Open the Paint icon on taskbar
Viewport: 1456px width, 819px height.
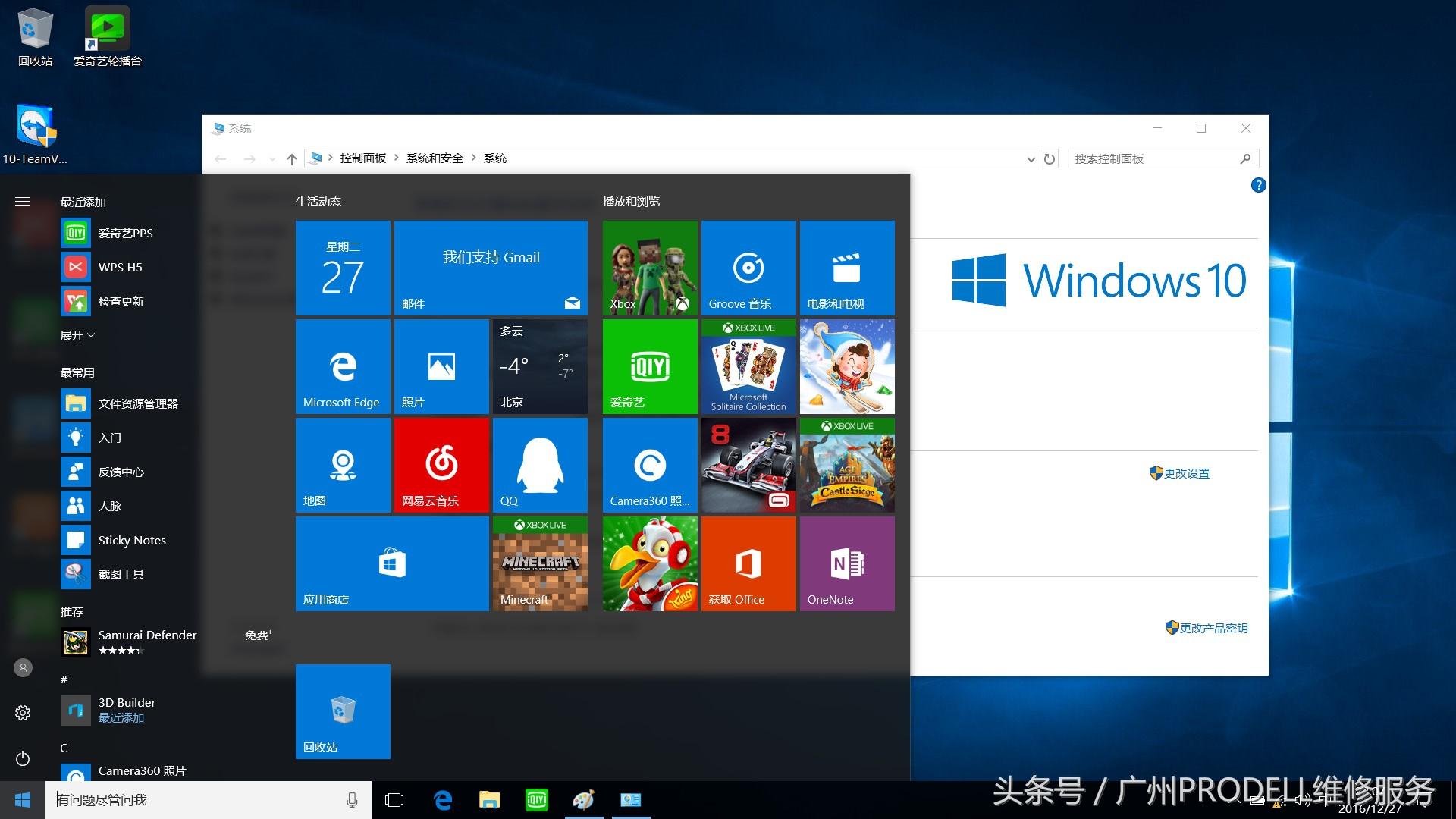coord(584,800)
